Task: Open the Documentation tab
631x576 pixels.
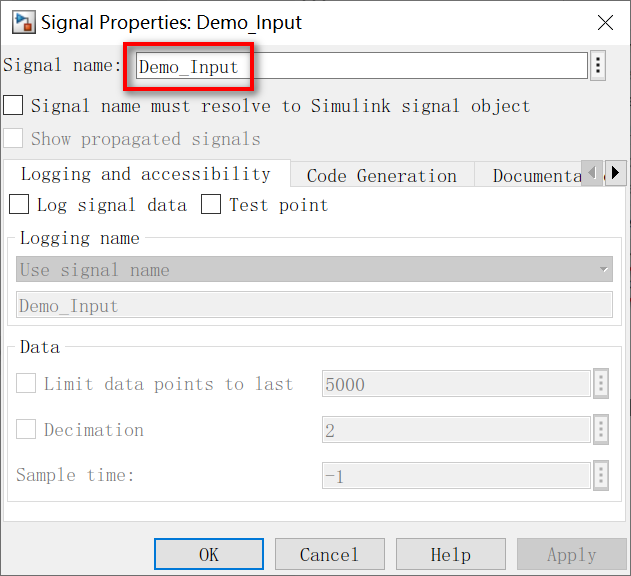Action: coord(537,175)
